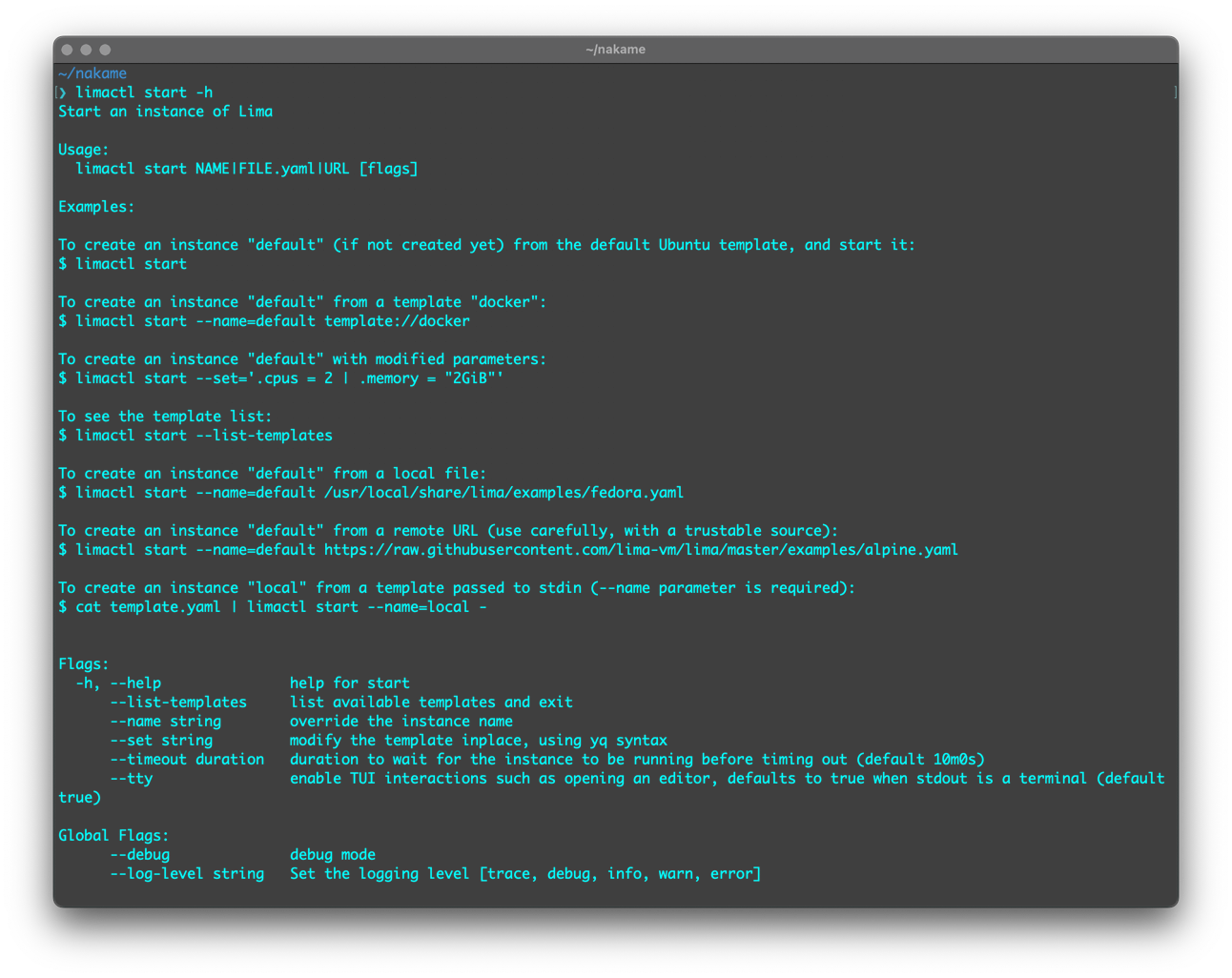The image size is (1232, 978).
Task: Click the third zoom window button
Action: 105,50
